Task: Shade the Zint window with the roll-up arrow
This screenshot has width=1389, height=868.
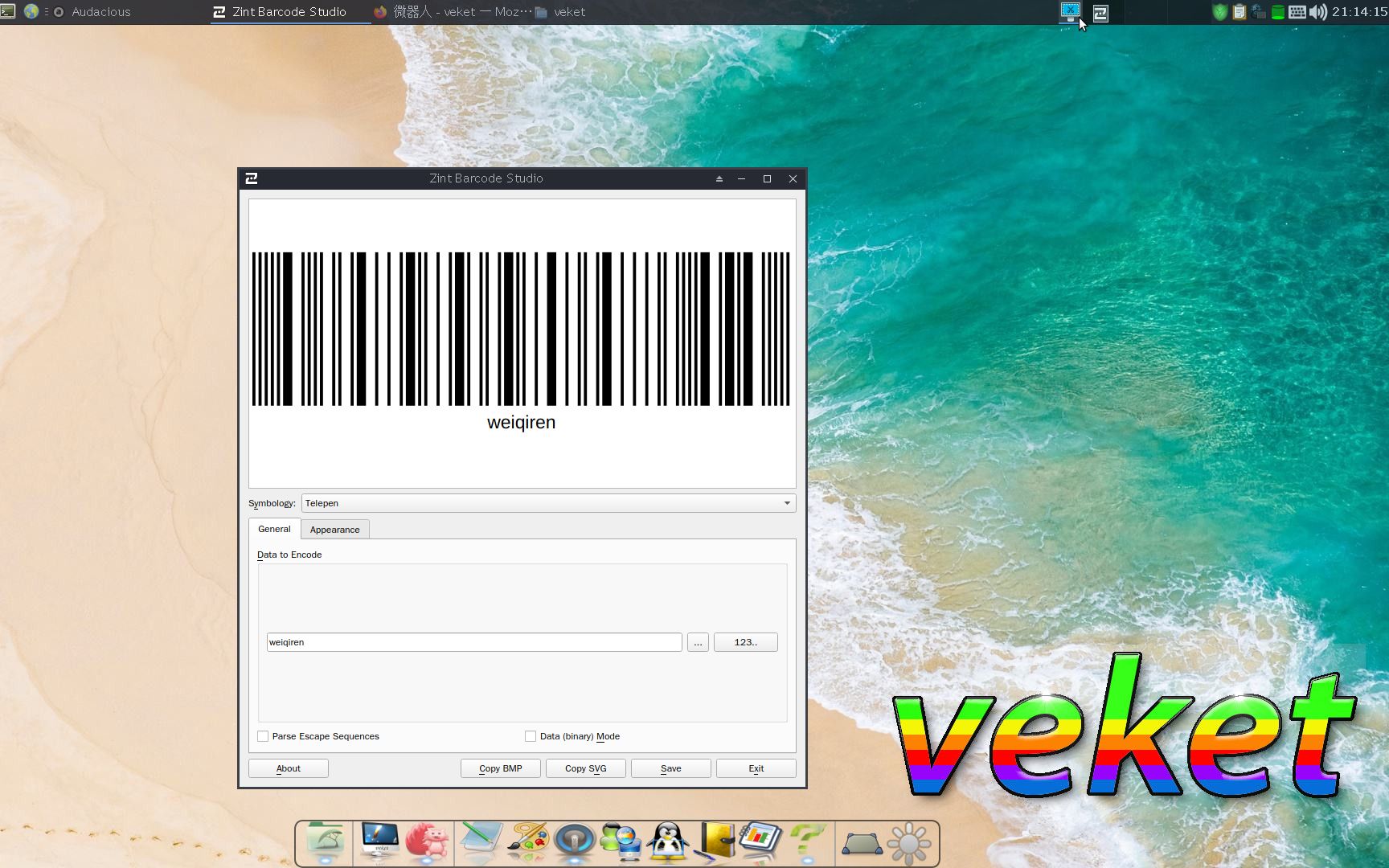Action: [719, 178]
